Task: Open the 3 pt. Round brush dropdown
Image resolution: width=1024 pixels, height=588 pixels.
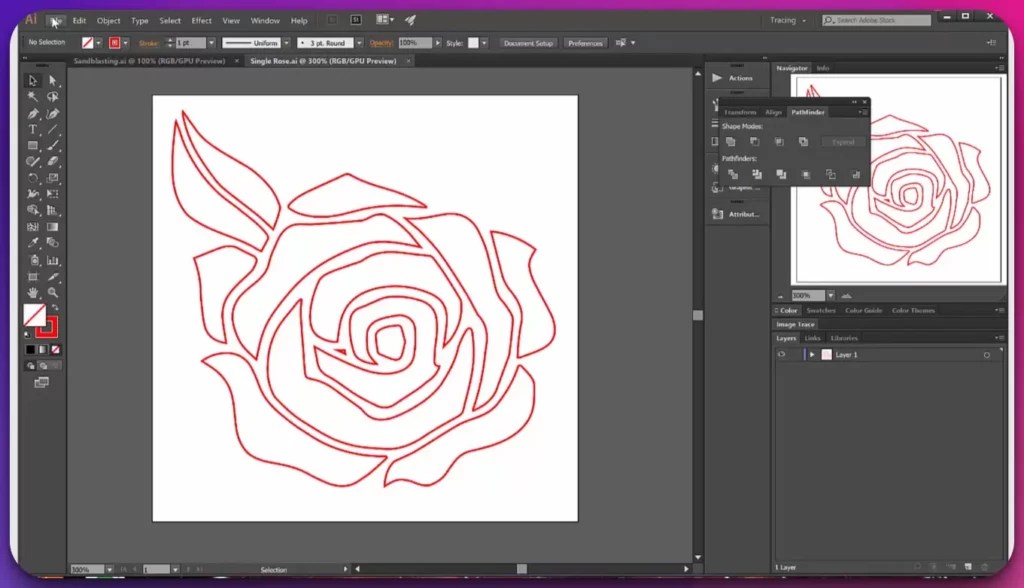Action: click(360, 42)
